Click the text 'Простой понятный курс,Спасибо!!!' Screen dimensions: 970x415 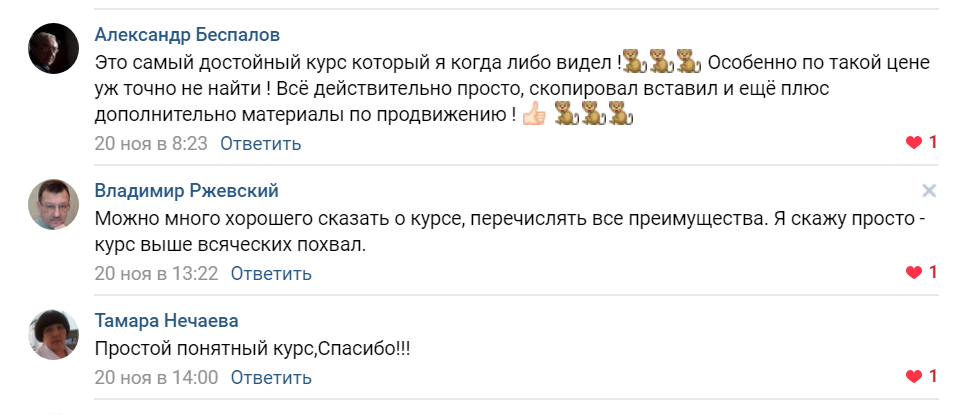click(252, 349)
